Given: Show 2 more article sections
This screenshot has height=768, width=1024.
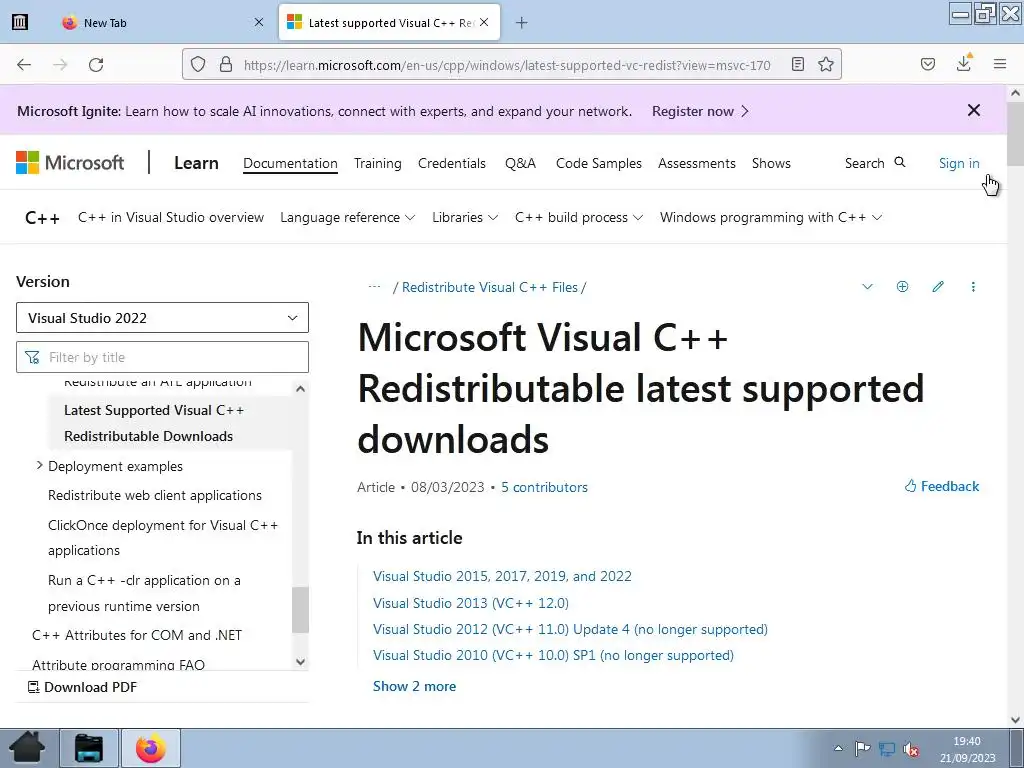Looking at the screenshot, I should coord(414,686).
